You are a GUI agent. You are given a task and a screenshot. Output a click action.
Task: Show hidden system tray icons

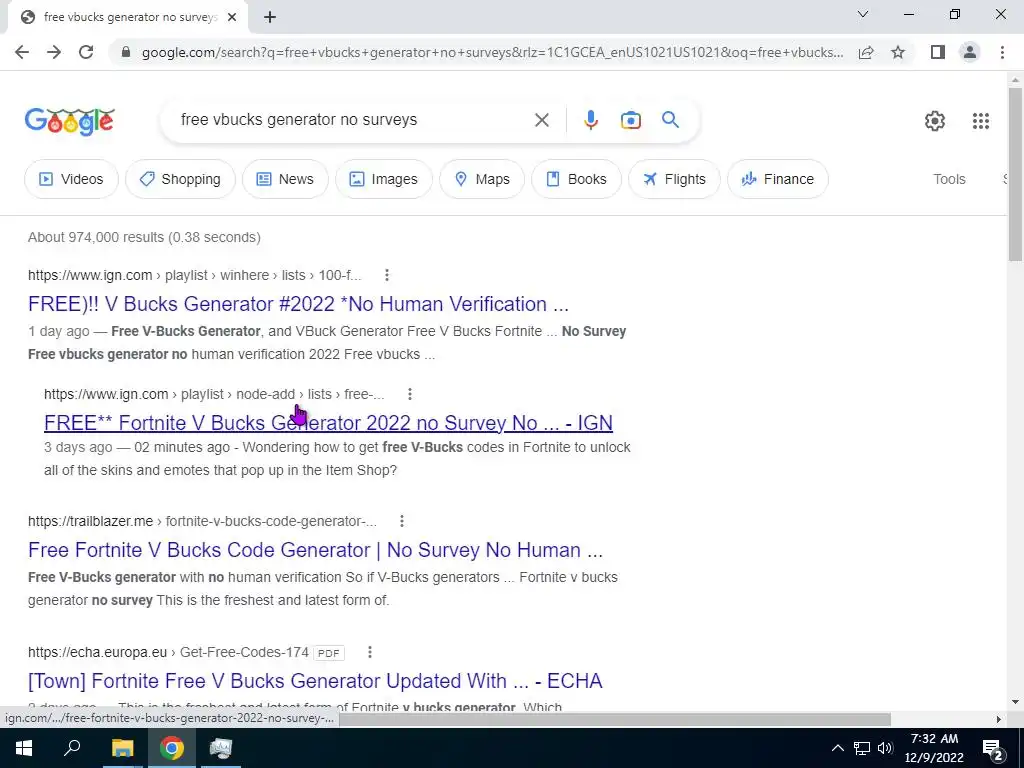click(837, 748)
